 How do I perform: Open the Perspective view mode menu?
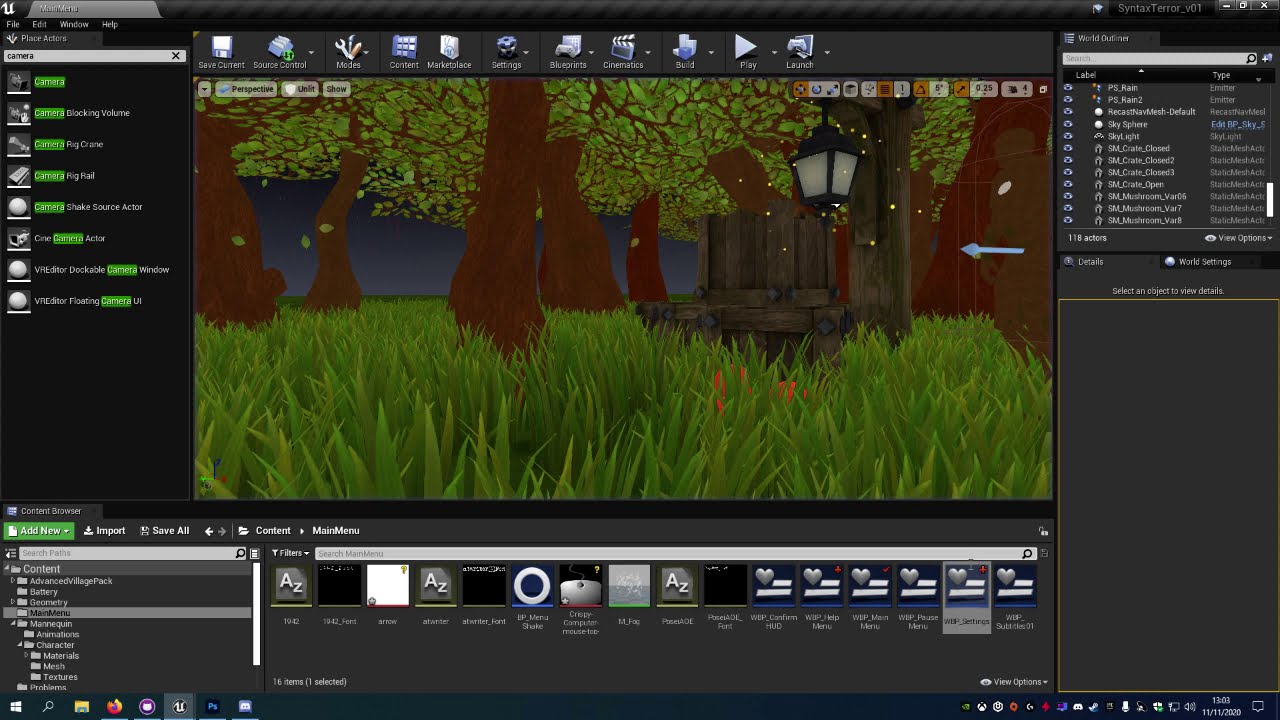click(x=246, y=89)
